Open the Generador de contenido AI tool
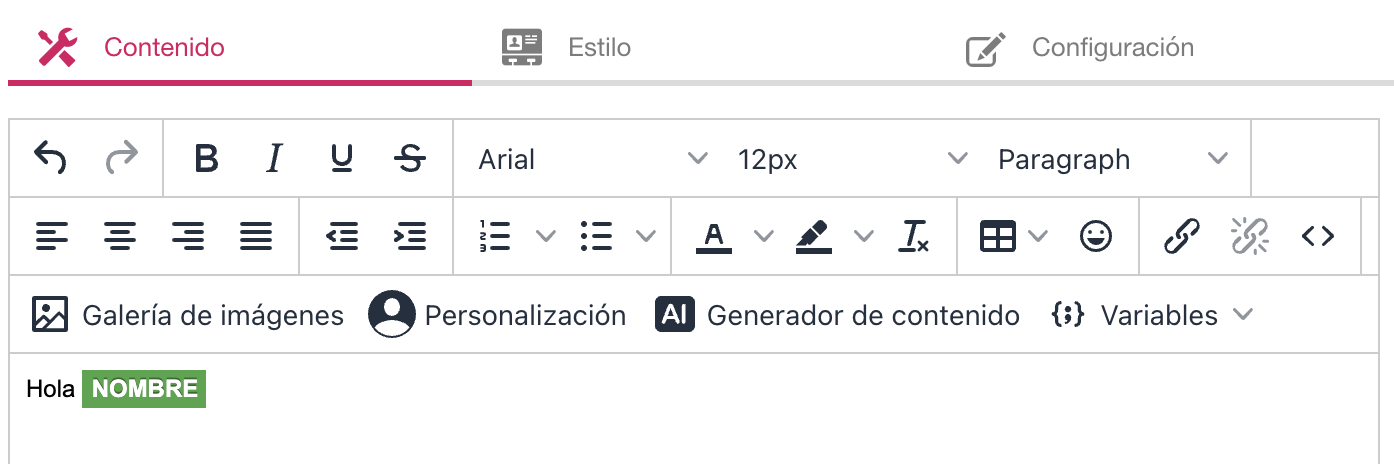Image resolution: width=1394 pixels, height=464 pixels. coord(838,315)
